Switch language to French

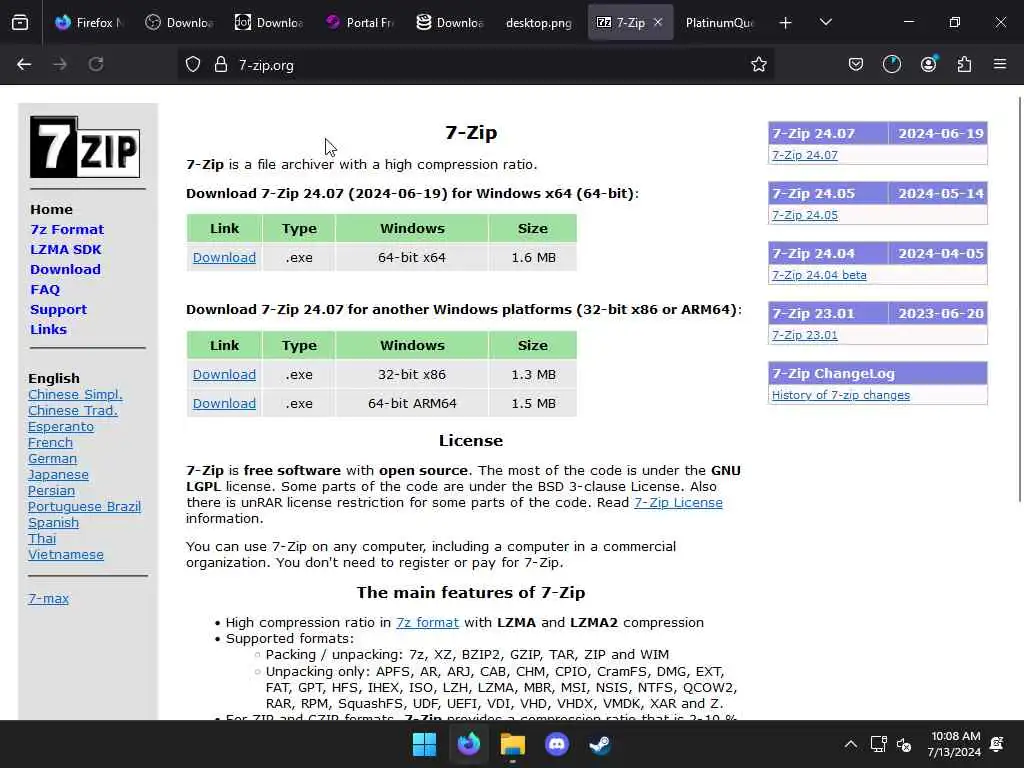pos(50,442)
